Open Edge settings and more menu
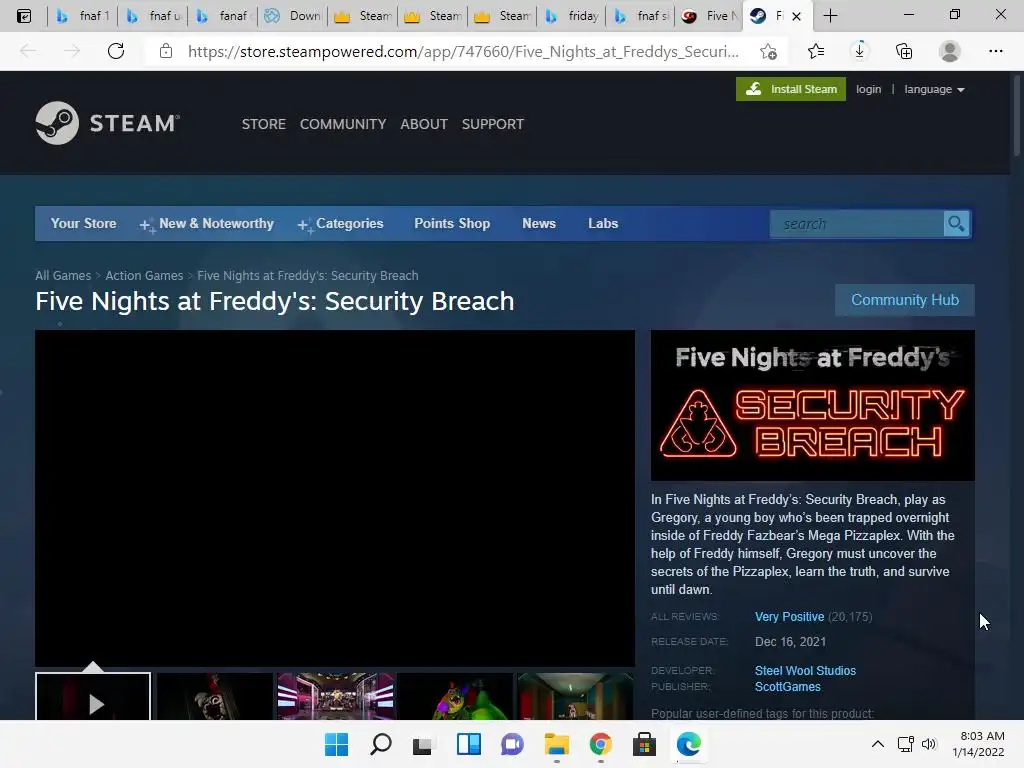1024x768 pixels. coord(995,51)
